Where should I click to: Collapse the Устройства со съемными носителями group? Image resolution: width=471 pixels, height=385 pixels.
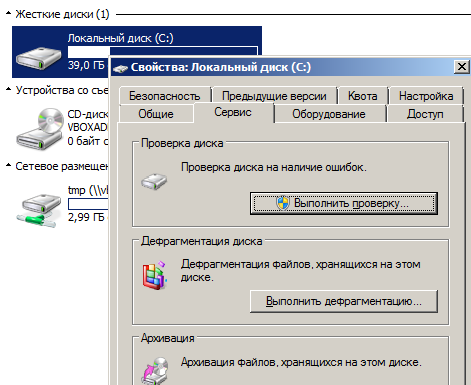pos(9,90)
